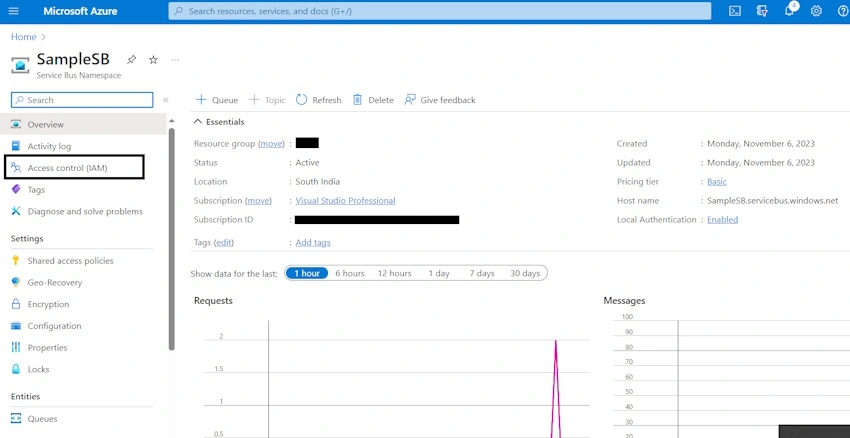Click the purple Tags icon
Image resolution: width=850 pixels, height=438 pixels.
tap(16, 189)
